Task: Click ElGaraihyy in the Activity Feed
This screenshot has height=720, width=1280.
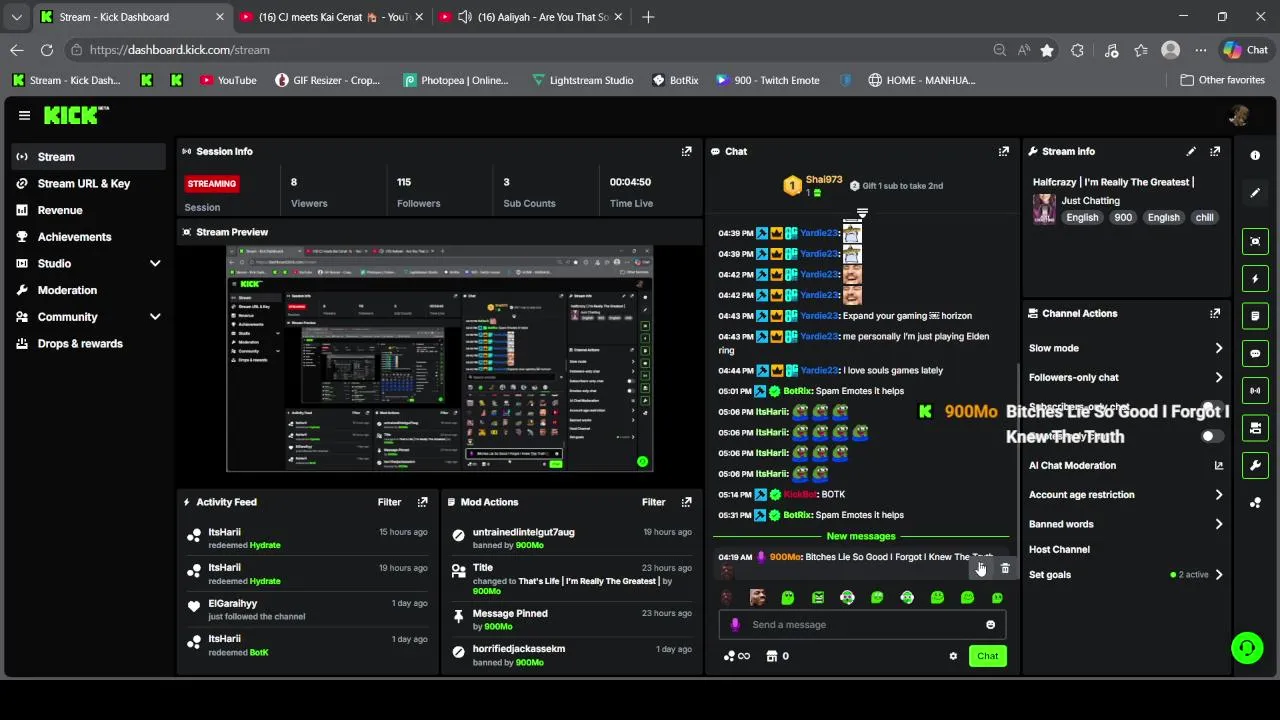Action: (x=232, y=603)
